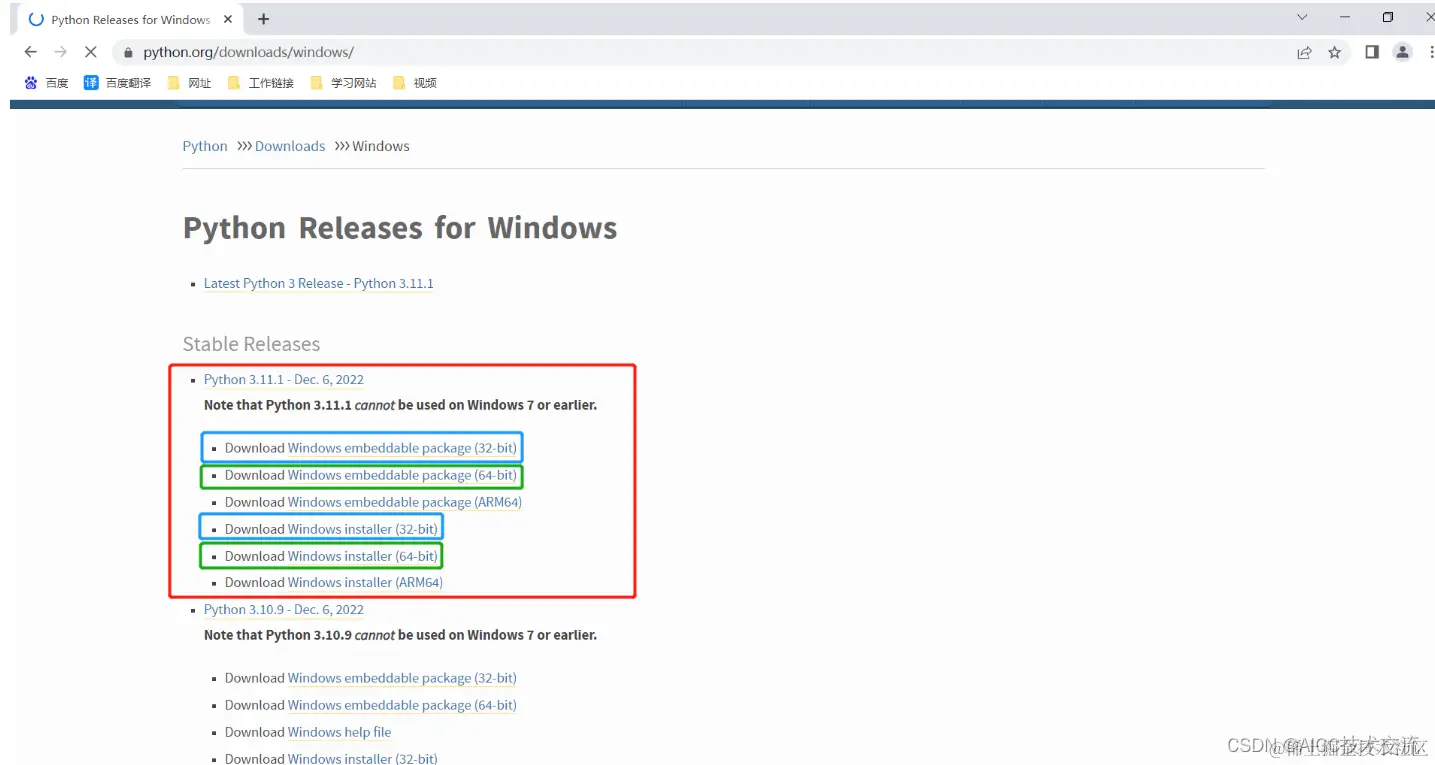Click the Stable Releases heading

click(251, 344)
